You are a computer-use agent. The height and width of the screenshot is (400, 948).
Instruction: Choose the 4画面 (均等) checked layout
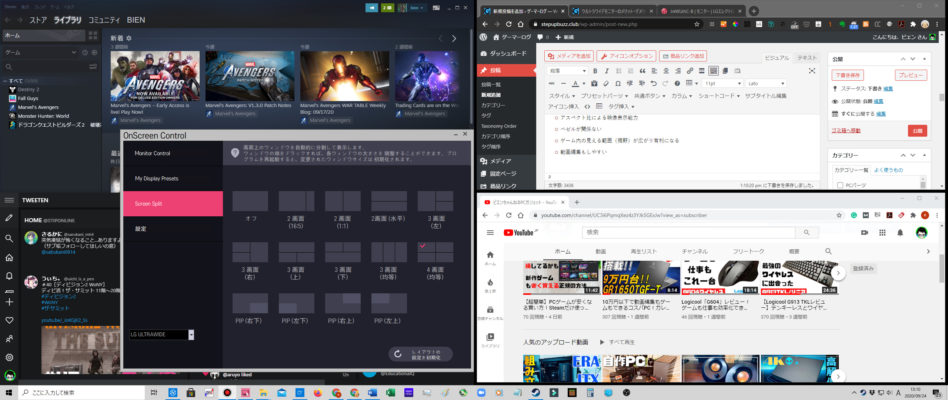point(435,252)
